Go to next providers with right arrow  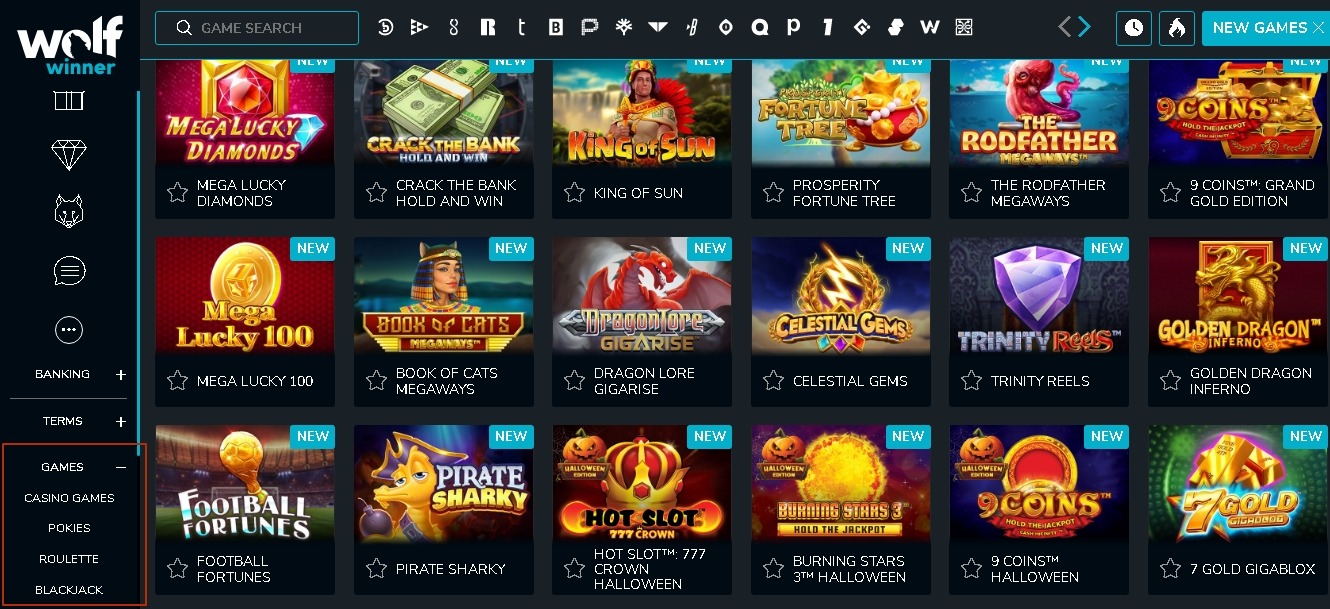pyautogui.click(x=1086, y=27)
